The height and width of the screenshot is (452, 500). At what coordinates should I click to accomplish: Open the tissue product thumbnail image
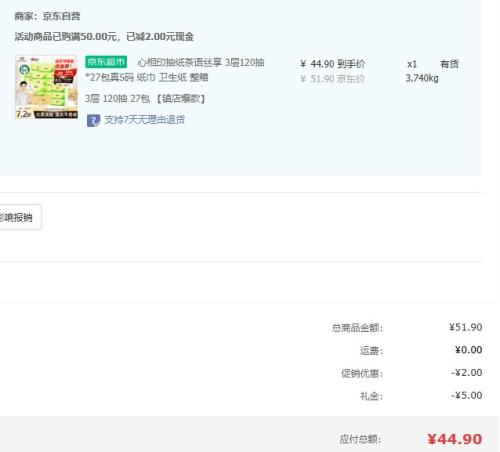46,87
